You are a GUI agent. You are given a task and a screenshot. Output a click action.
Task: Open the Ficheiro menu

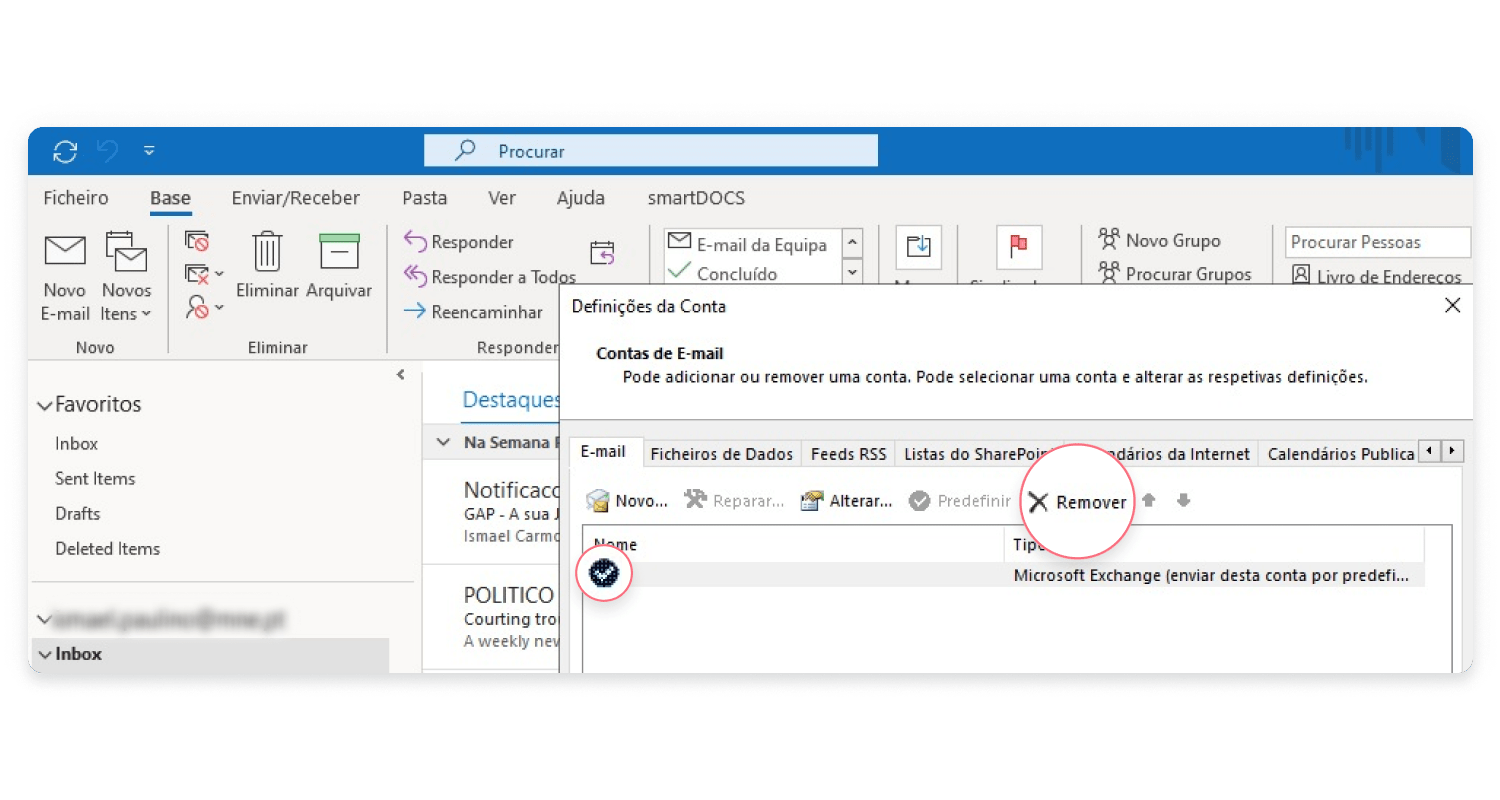(x=76, y=198)
